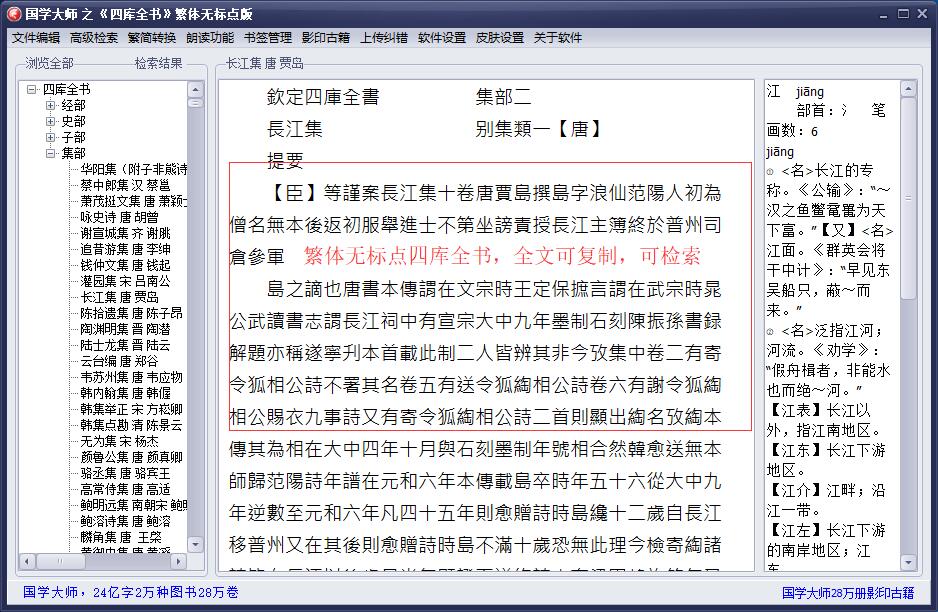Select 灌园集 宋 吕南公 entry
Image resolution: width=938 pixels, height=612 pixels.
[126, 281]
